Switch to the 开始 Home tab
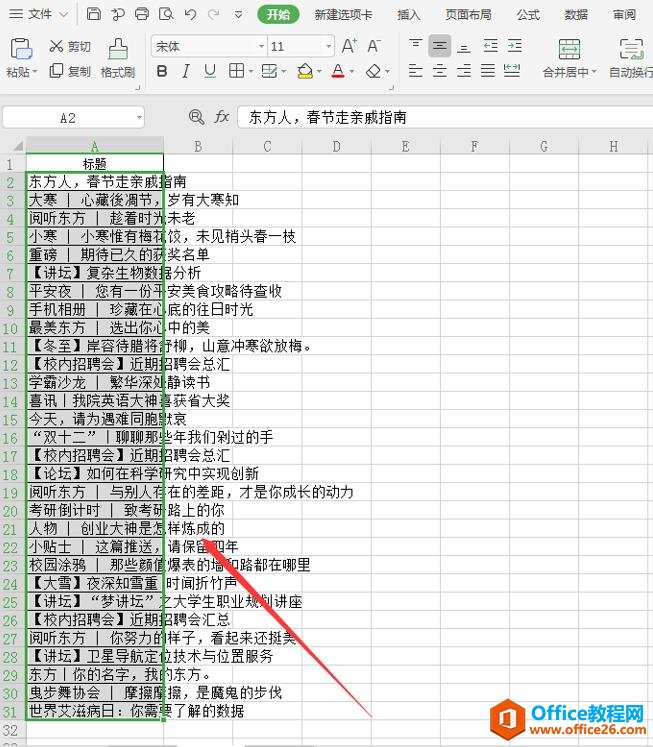The image size is (653, 747). point(278,14)
